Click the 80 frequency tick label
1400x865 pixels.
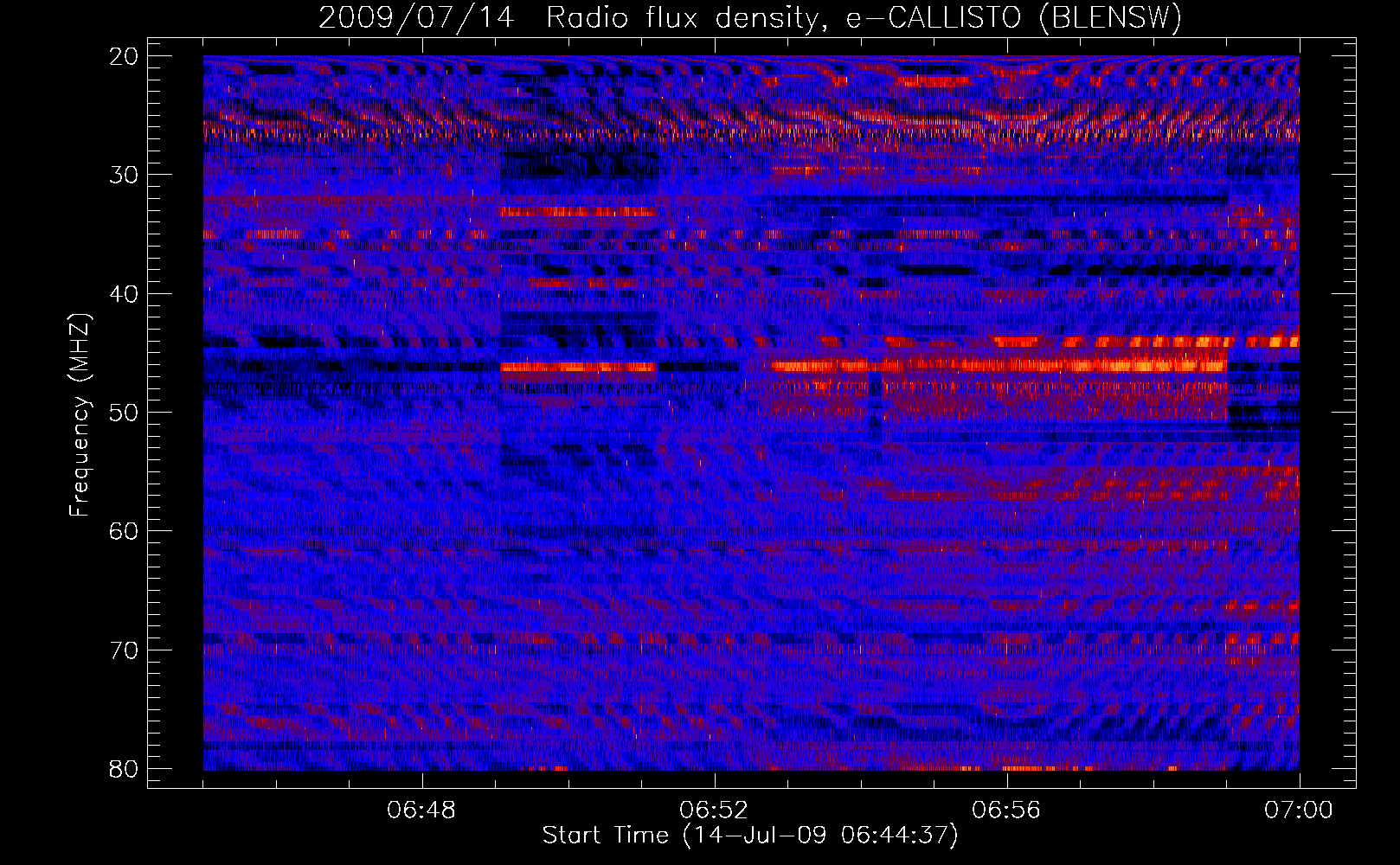point(124,768)
